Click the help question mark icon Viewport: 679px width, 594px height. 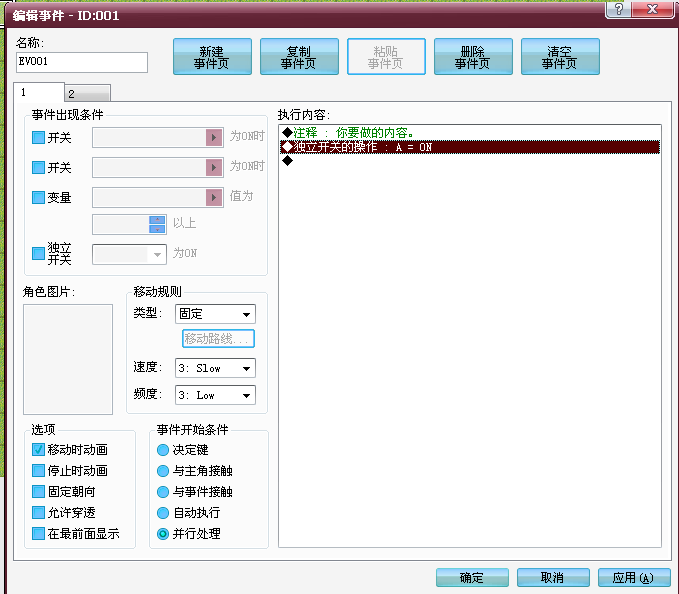click(x=619, y=9)
